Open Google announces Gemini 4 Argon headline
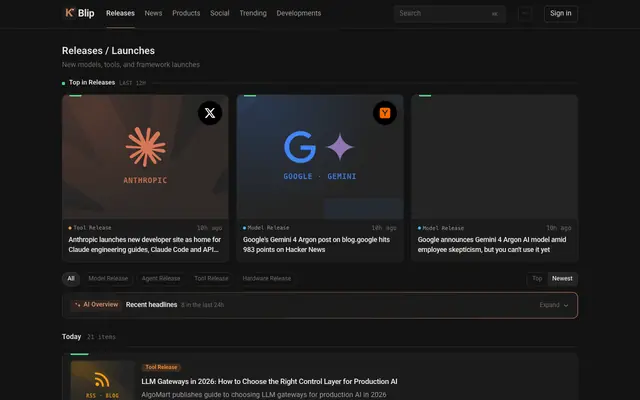 492,244
